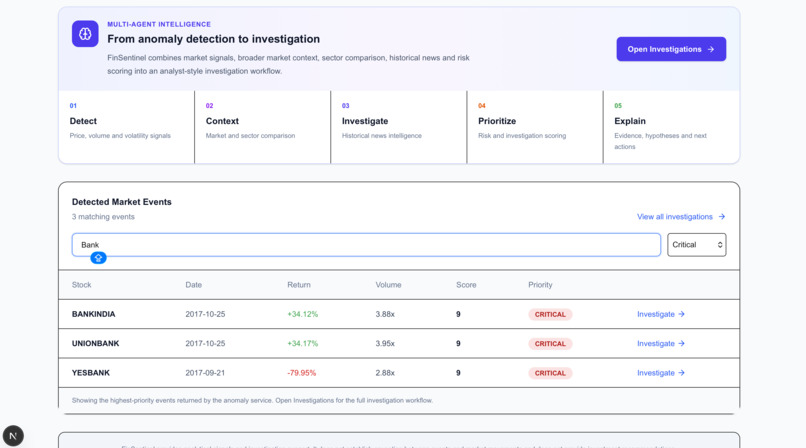Click the 2.88x volume value
Image resolution: width=806 pixels, height=448 pixels.
click(384, 373)
